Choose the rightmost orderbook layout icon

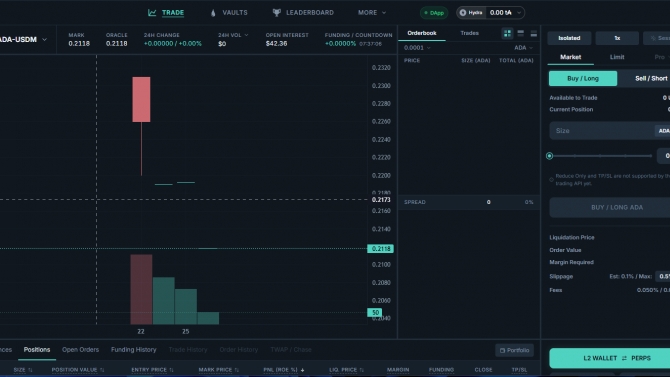tap(534, 33)
